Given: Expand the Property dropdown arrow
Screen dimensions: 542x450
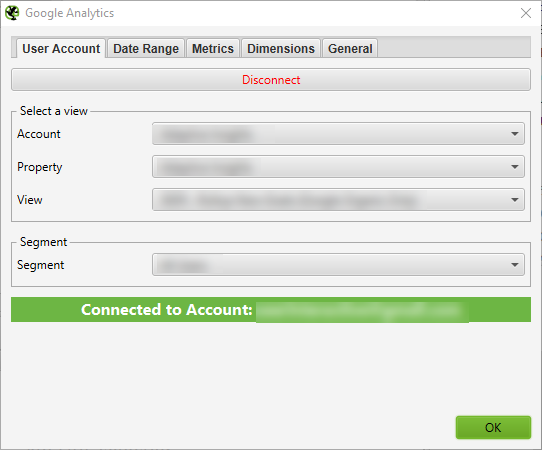Looking at the screenshot, I should [515, 167].
